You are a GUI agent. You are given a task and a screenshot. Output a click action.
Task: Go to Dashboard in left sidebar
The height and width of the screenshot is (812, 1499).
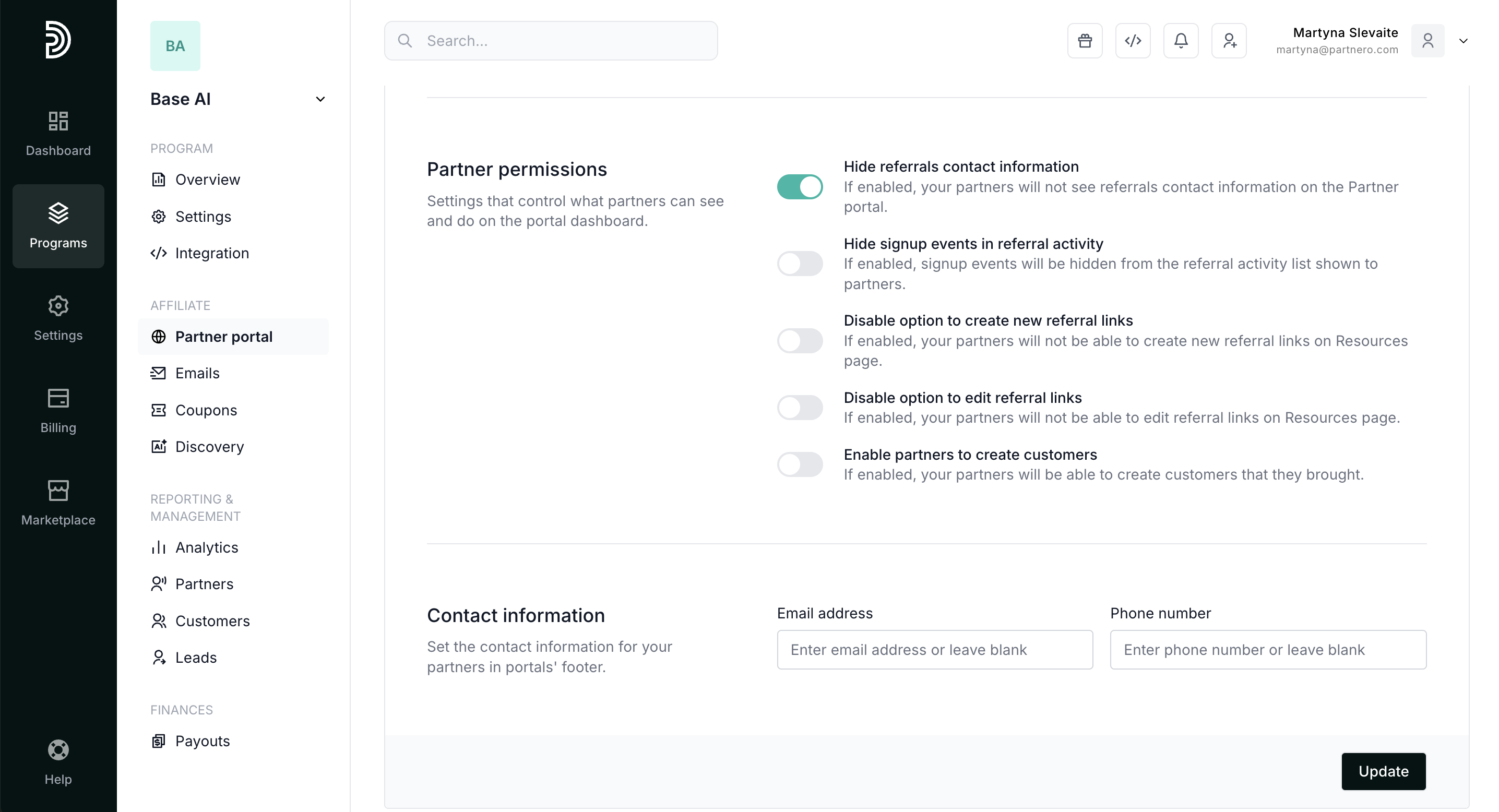[58, 134]
